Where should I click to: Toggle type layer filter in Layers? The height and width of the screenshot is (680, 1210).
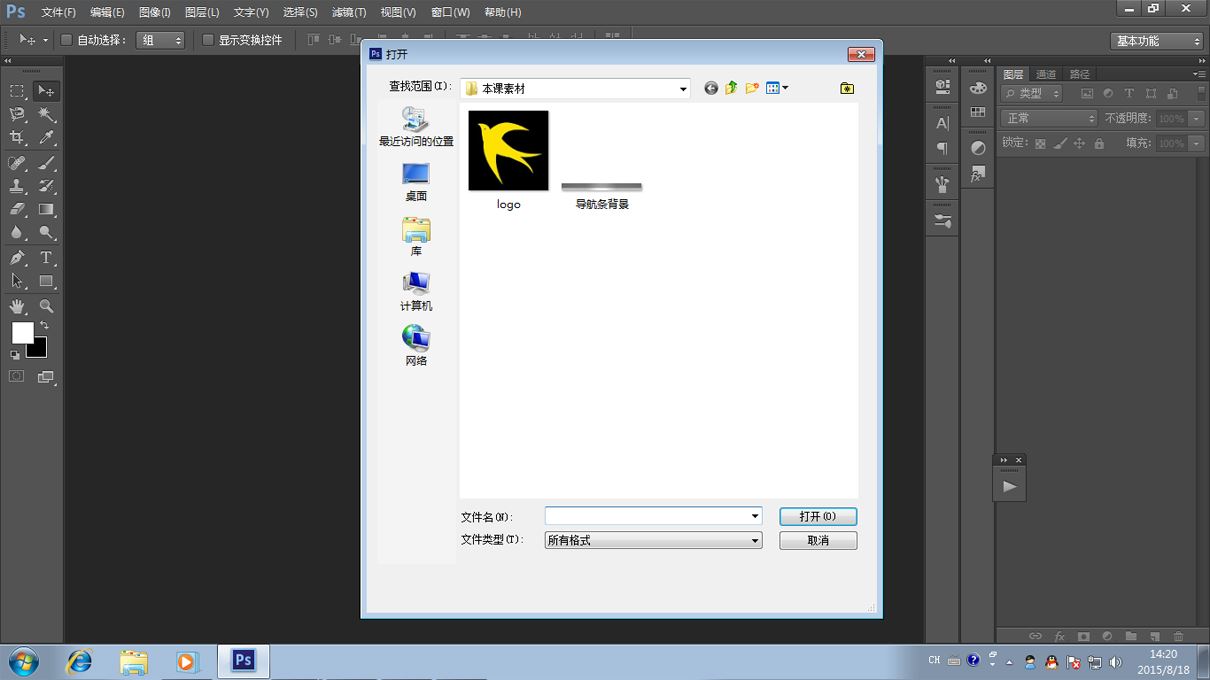pos(1129,93)
